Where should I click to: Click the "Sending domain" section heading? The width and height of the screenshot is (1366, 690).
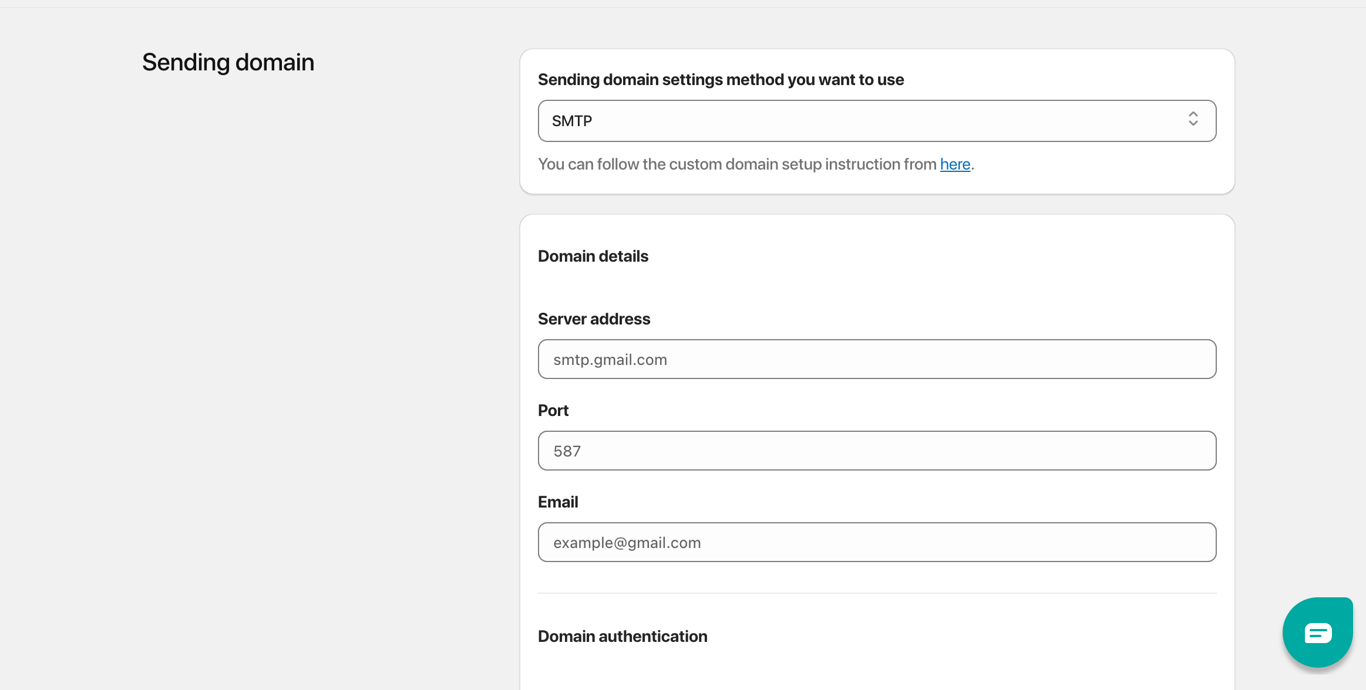228,62
